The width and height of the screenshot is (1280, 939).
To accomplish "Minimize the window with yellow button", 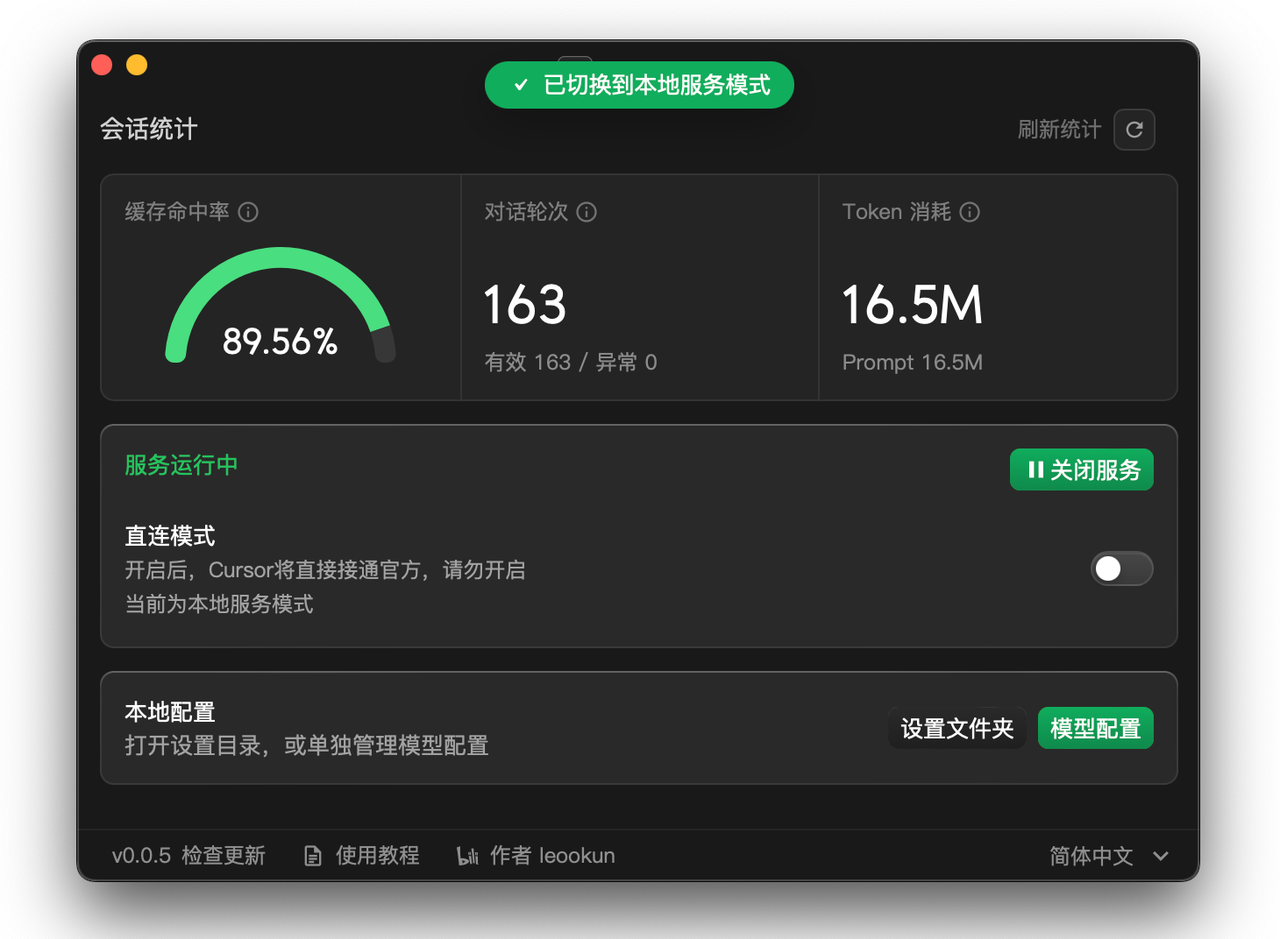I will pyautogui.click(x=137, y=65).
